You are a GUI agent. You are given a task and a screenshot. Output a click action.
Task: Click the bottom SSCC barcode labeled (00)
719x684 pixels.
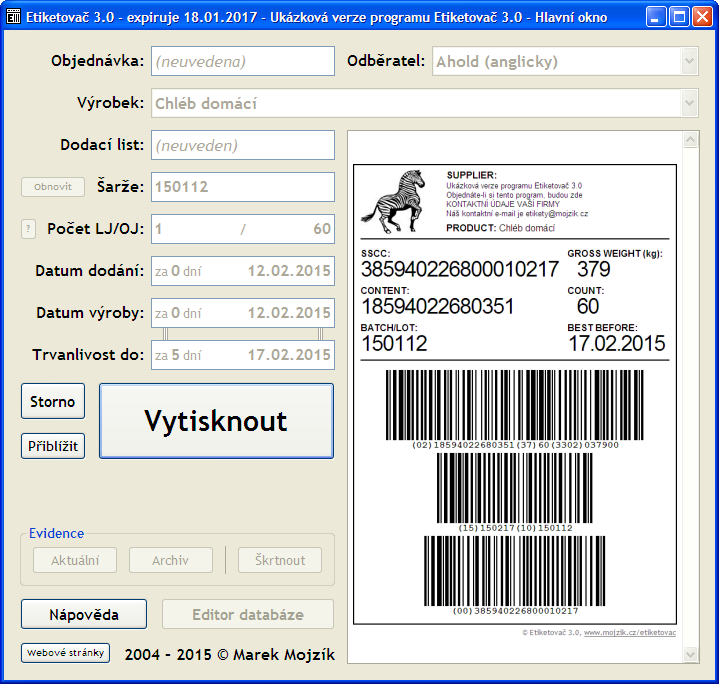[x=514, y=571]
